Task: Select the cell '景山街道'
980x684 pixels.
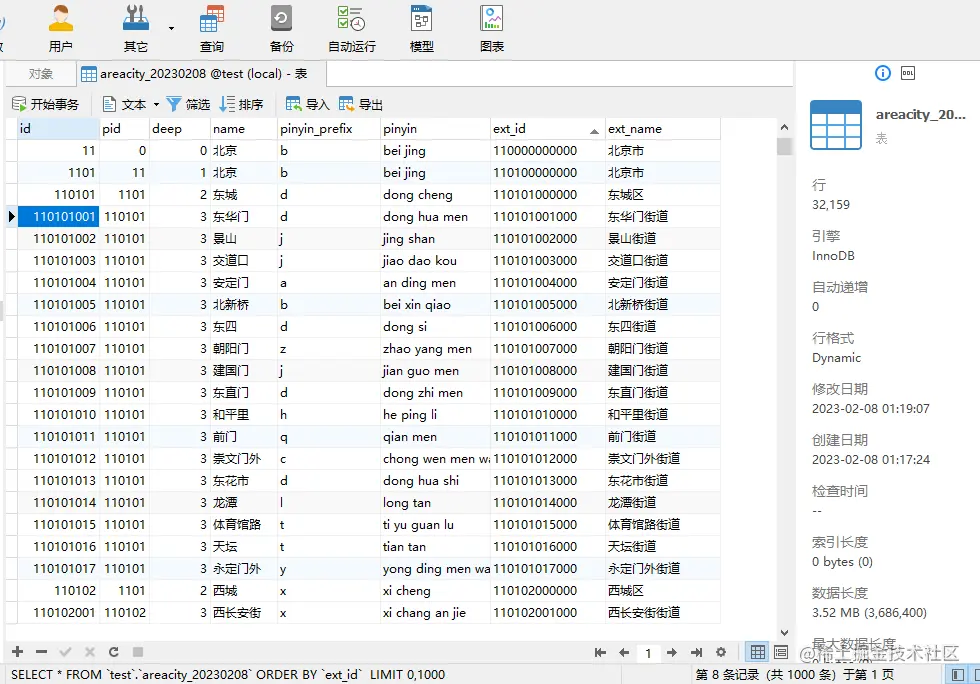Action: pos(662,238)
